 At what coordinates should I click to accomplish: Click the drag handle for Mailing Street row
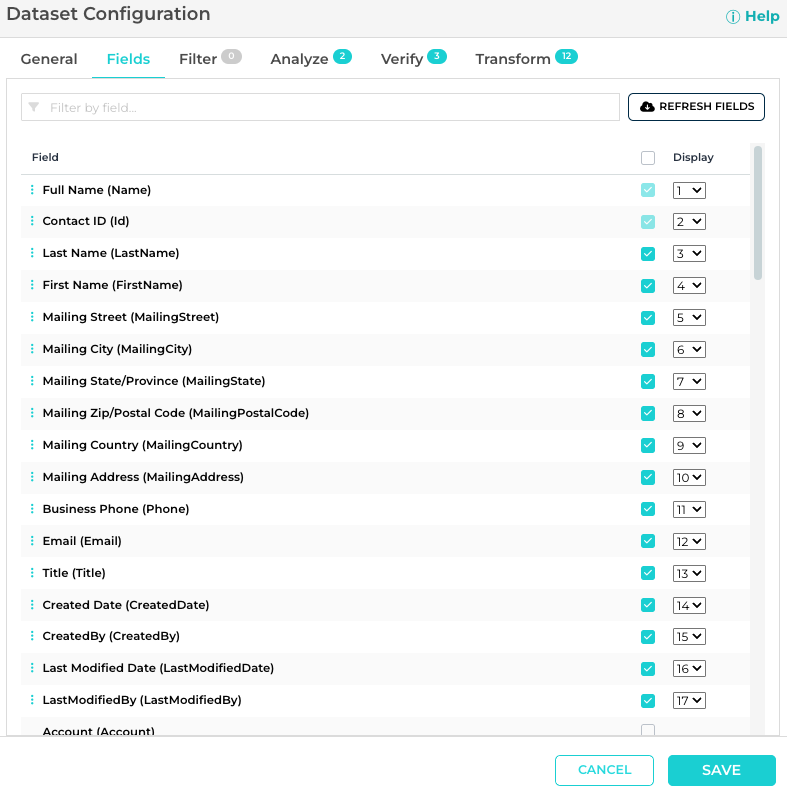click(32, 316)
